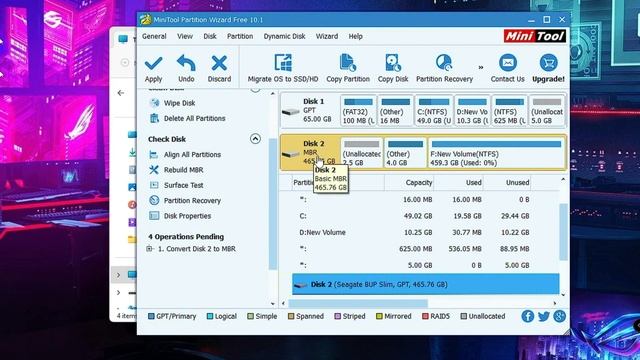The width and height of the screenshot is (640, 360).
Task: Open the General menu
Action: click(154, 36)
